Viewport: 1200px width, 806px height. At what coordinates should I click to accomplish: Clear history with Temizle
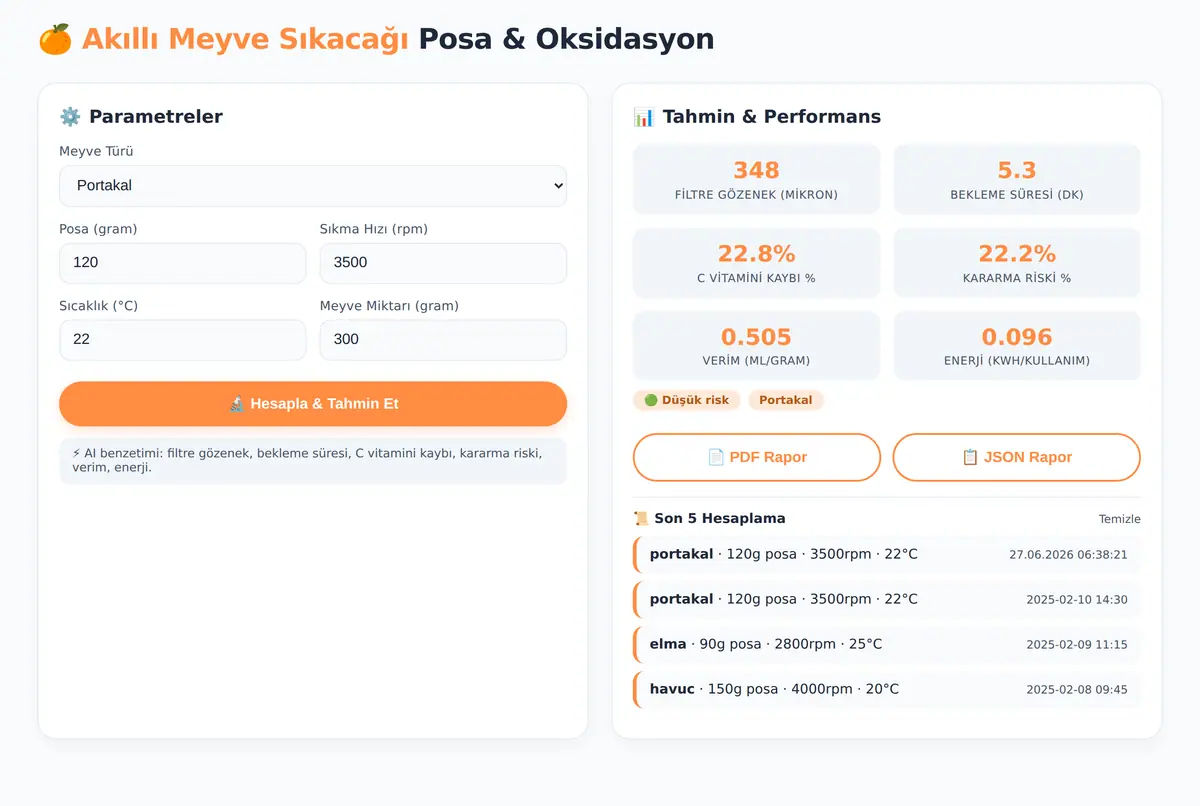click(x=1119, y=519)
